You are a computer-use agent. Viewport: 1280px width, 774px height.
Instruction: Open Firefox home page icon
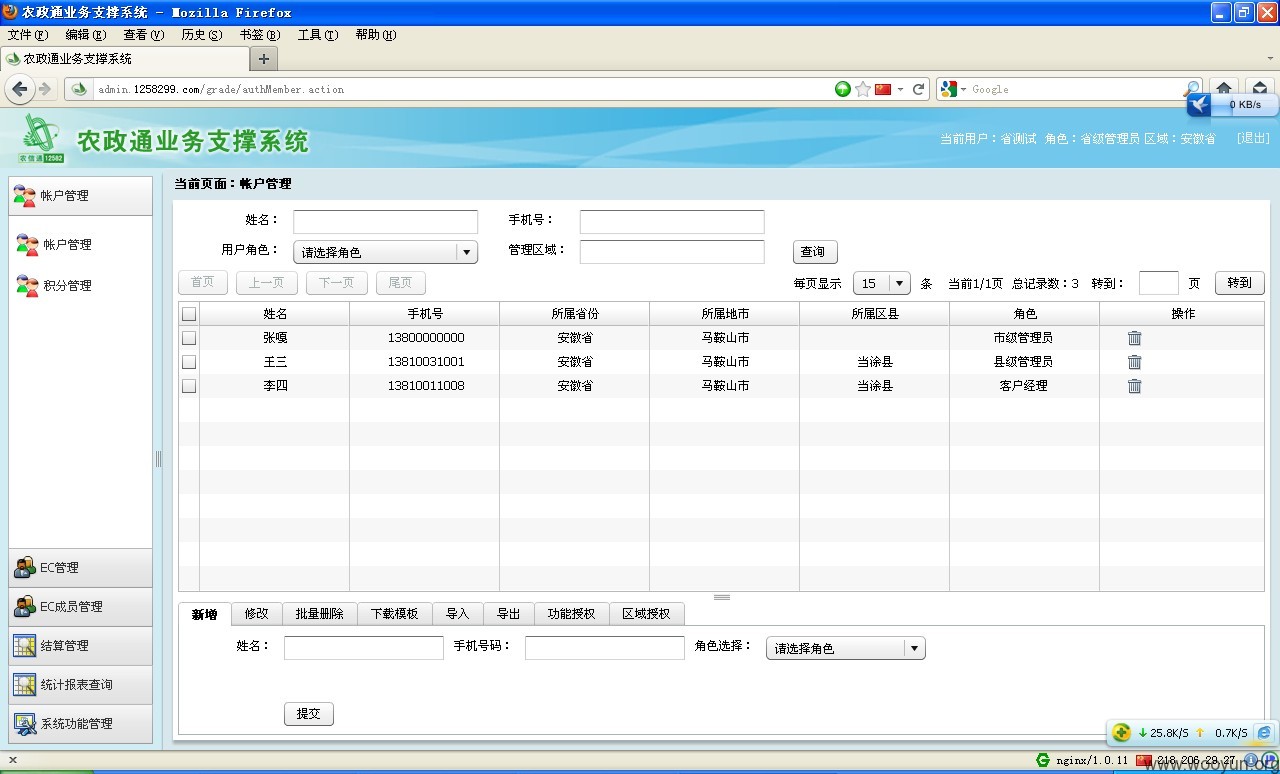click(x=1224, y=88)
